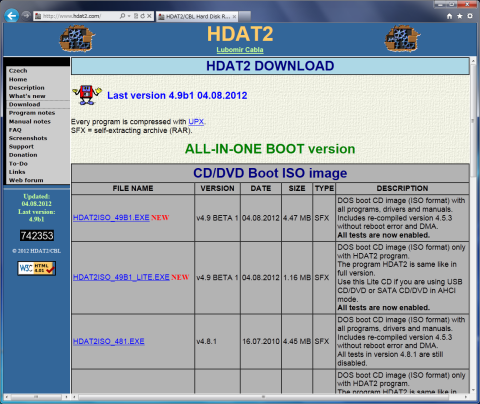Open the Home menu item
Viewport: 480px width, 404px height.
point(18,79)
